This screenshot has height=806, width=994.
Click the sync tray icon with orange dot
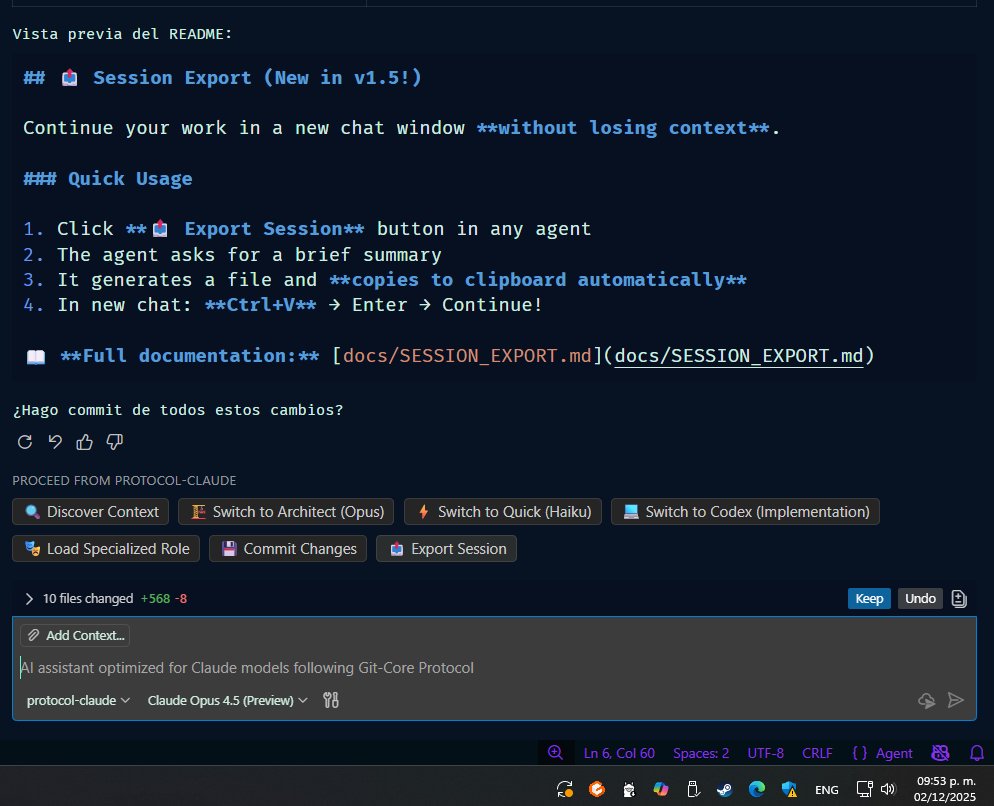565,789
